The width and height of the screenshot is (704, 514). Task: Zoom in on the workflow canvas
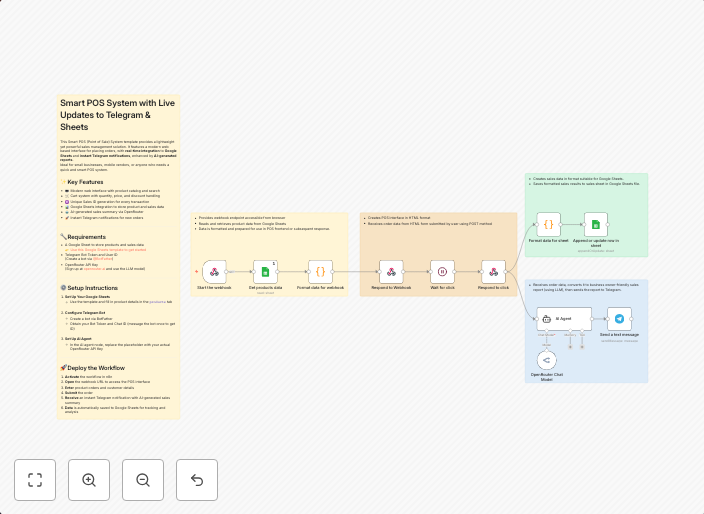(89, 479)
